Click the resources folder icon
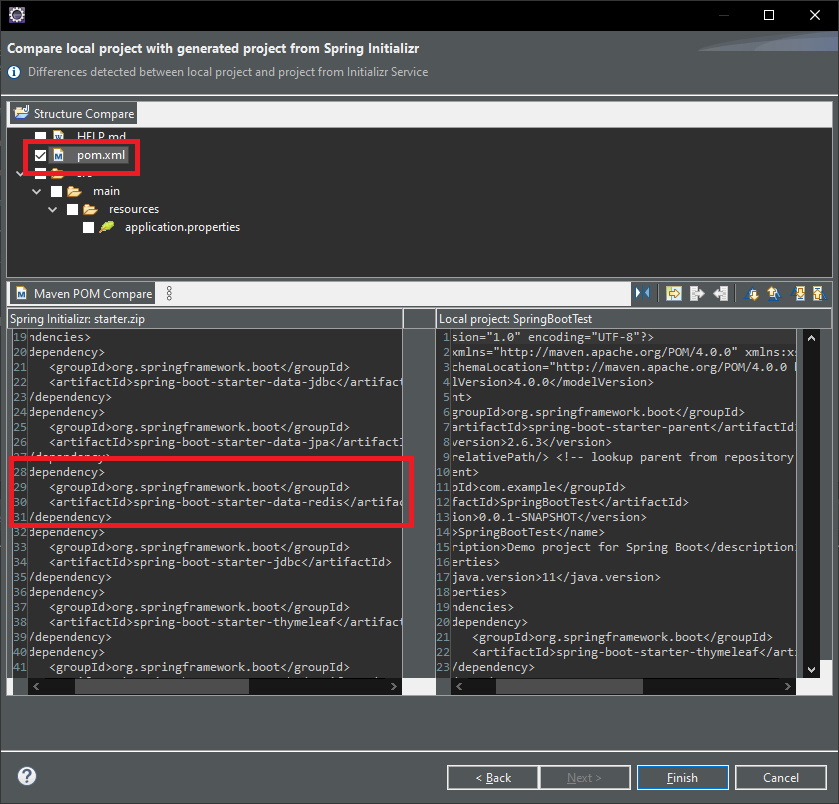 click(x=90, y=209)
